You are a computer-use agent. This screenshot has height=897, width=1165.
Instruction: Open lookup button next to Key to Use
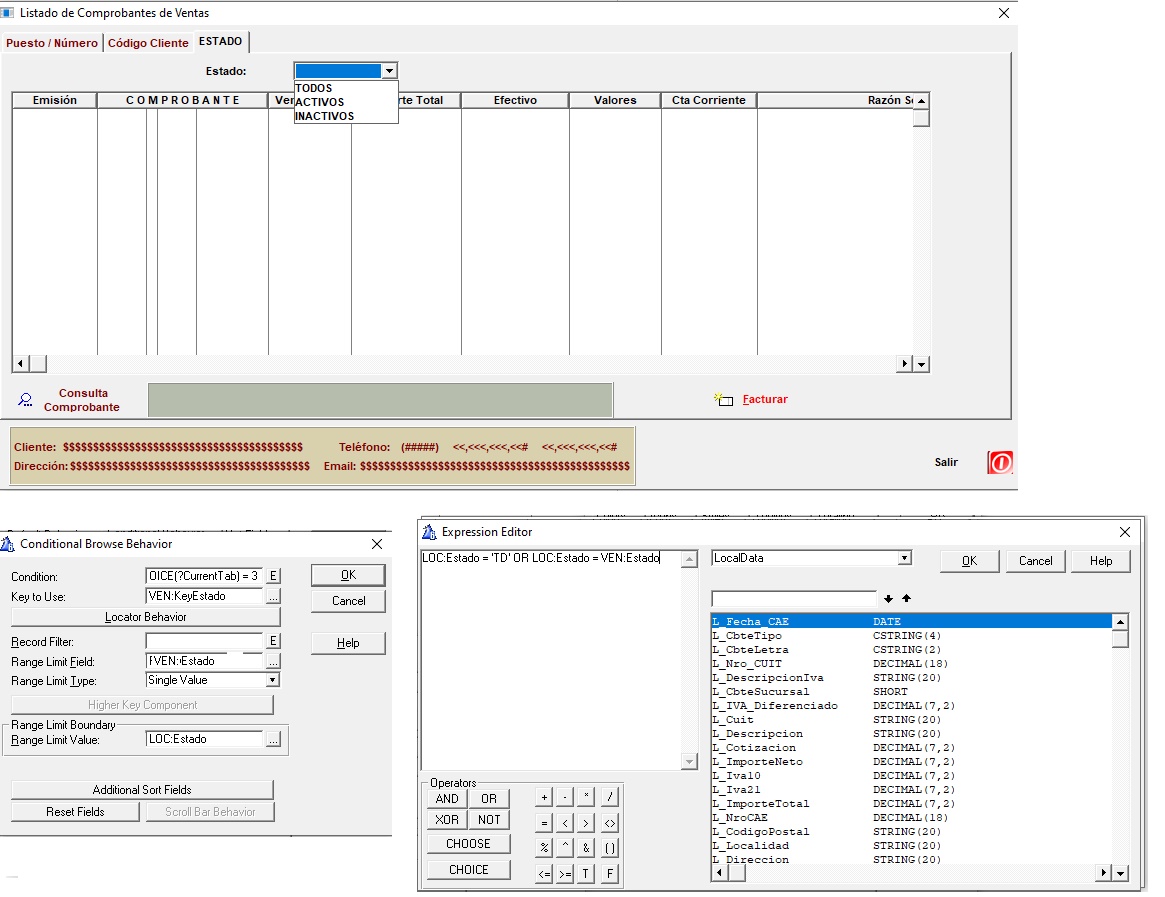pos(273,596)
